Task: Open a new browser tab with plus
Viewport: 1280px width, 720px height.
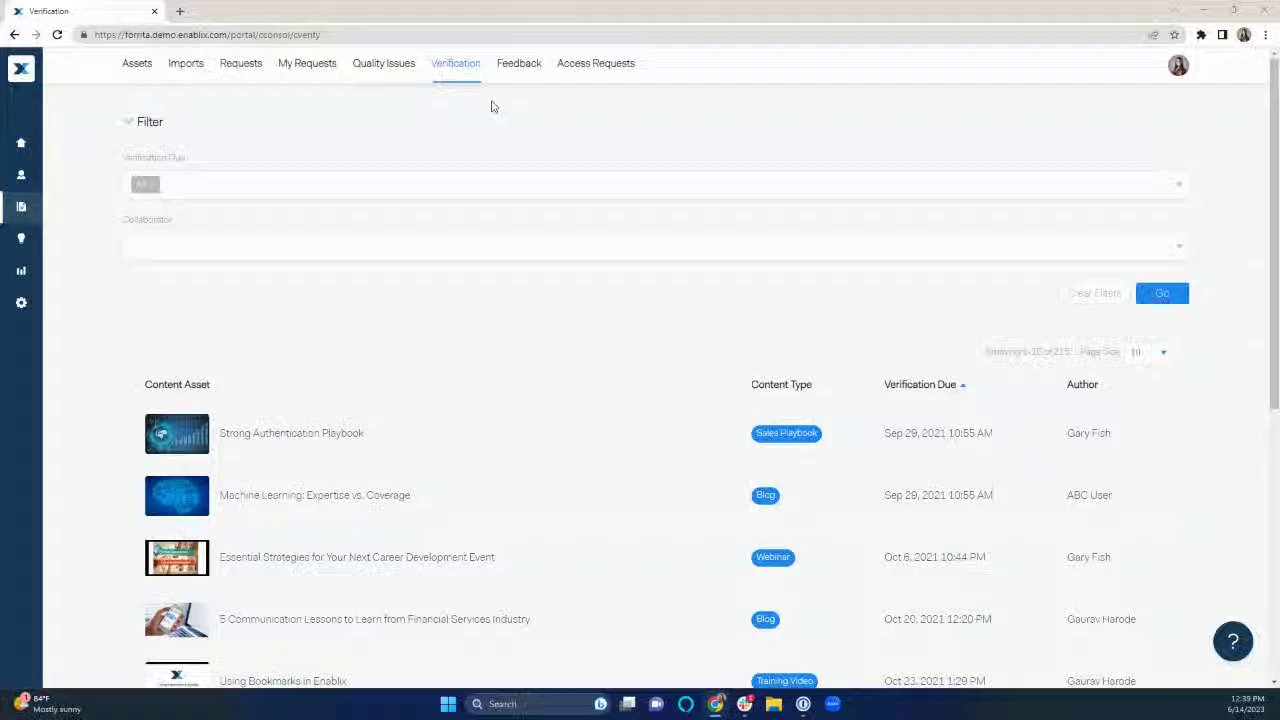Action: coord(180,11)
